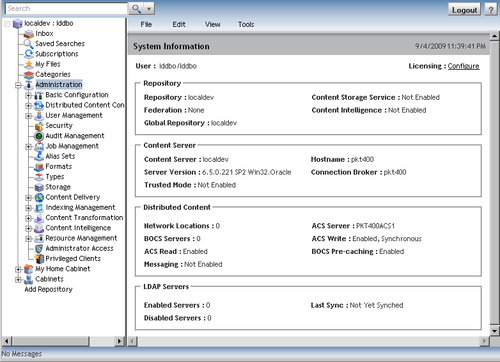Click the content pane scroll-down arrow
The image size is (500, 362).
click(x=494, y=331)
